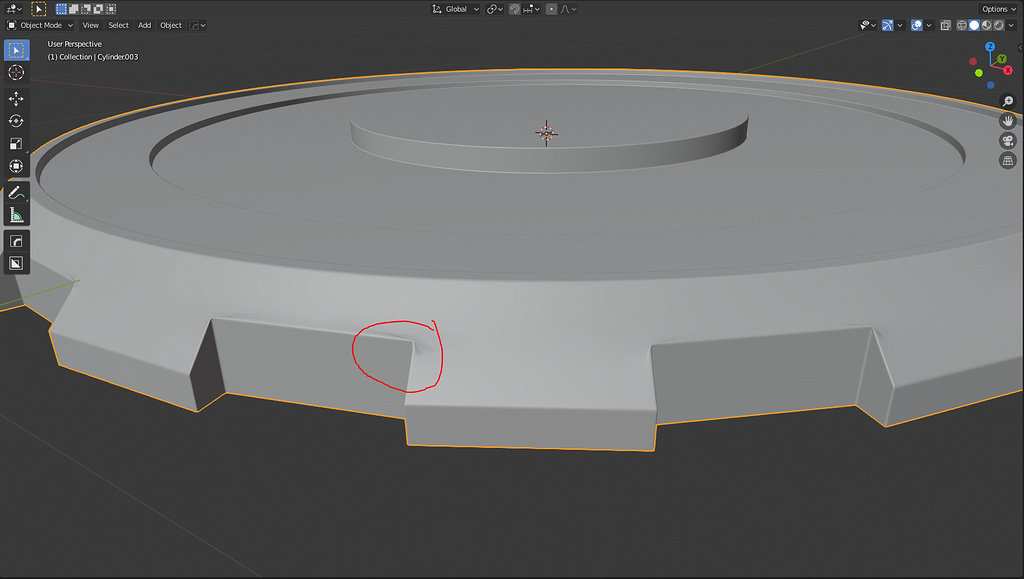Open the Add menu
The image size is (1024, 579).
[144, 25]
